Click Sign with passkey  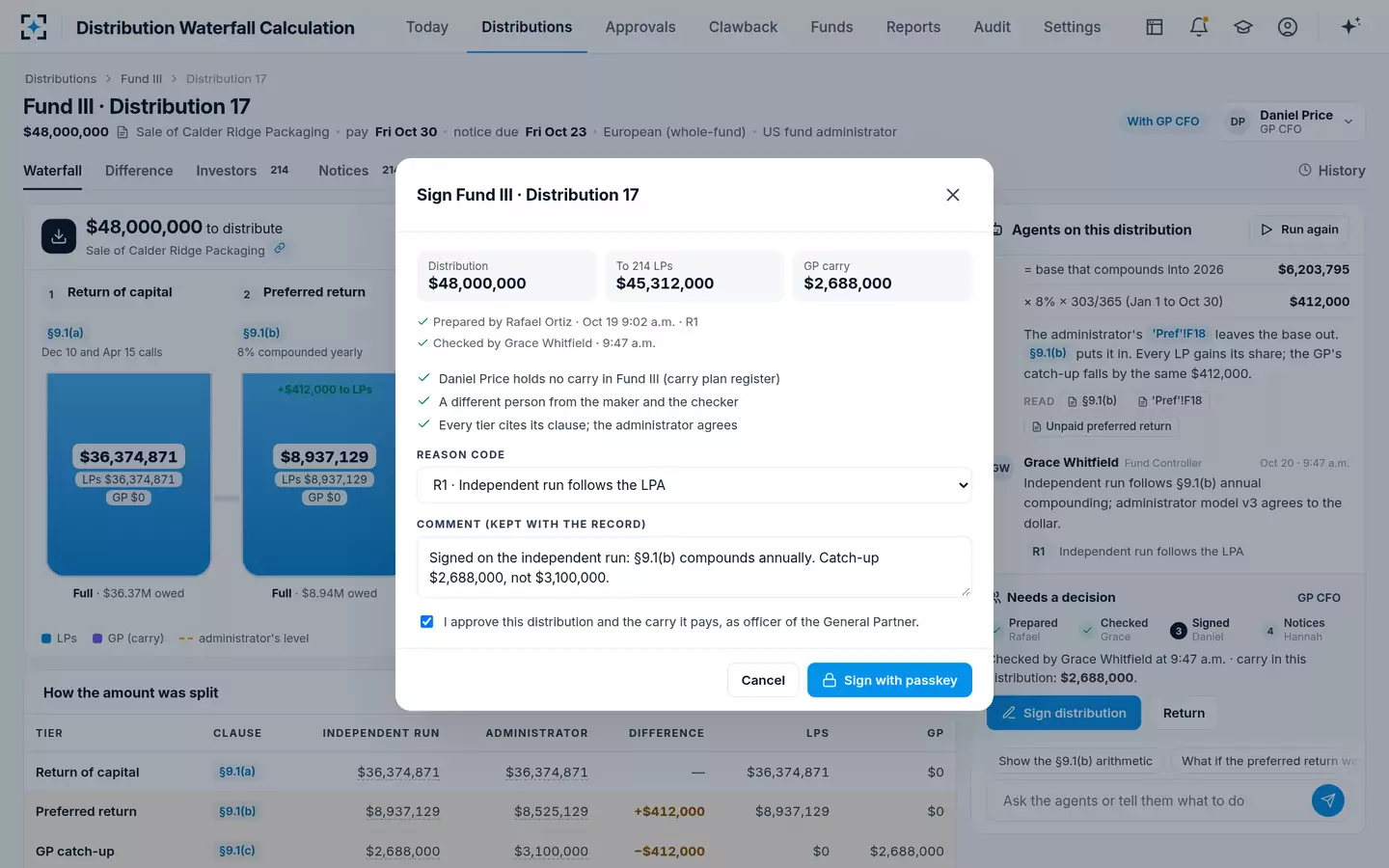pyautogui.click(x=889, y=680)
